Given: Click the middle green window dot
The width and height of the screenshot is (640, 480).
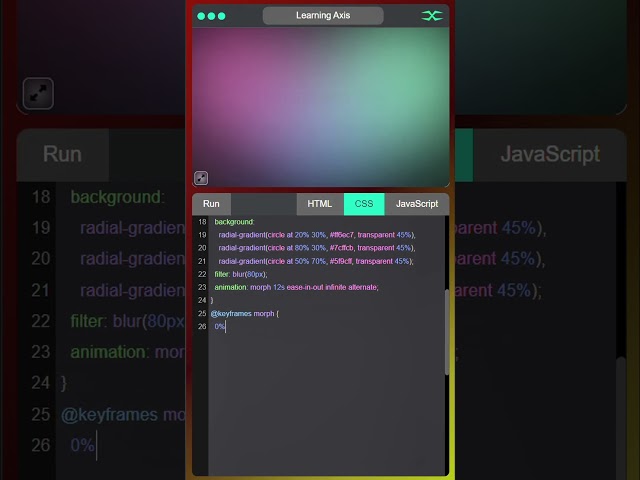Looking at the screenshot, I should tap(211, 16).
